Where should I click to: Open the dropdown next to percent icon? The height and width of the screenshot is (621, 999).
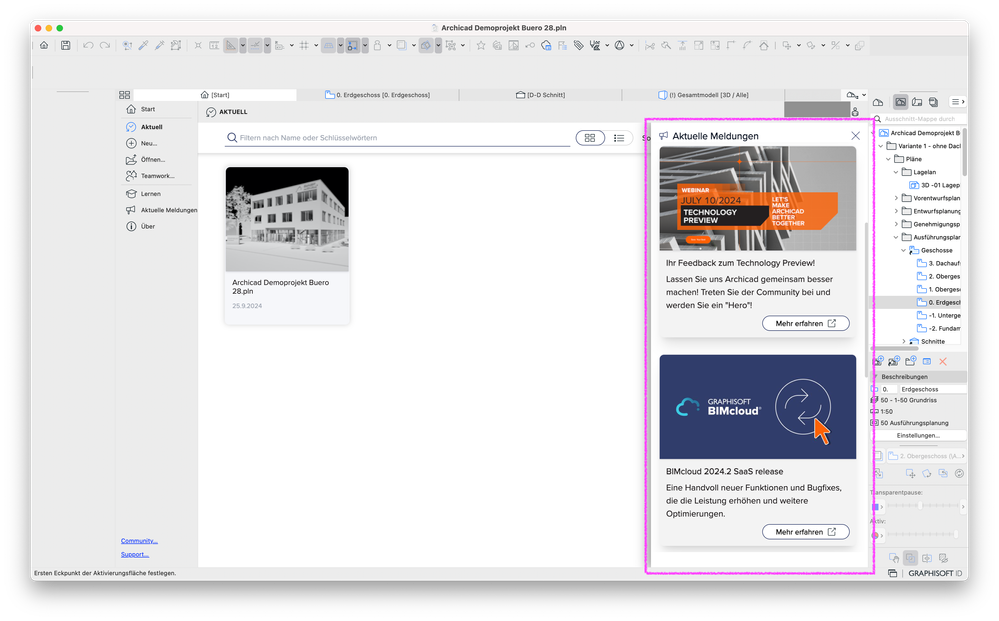click(x=847, y=45)
